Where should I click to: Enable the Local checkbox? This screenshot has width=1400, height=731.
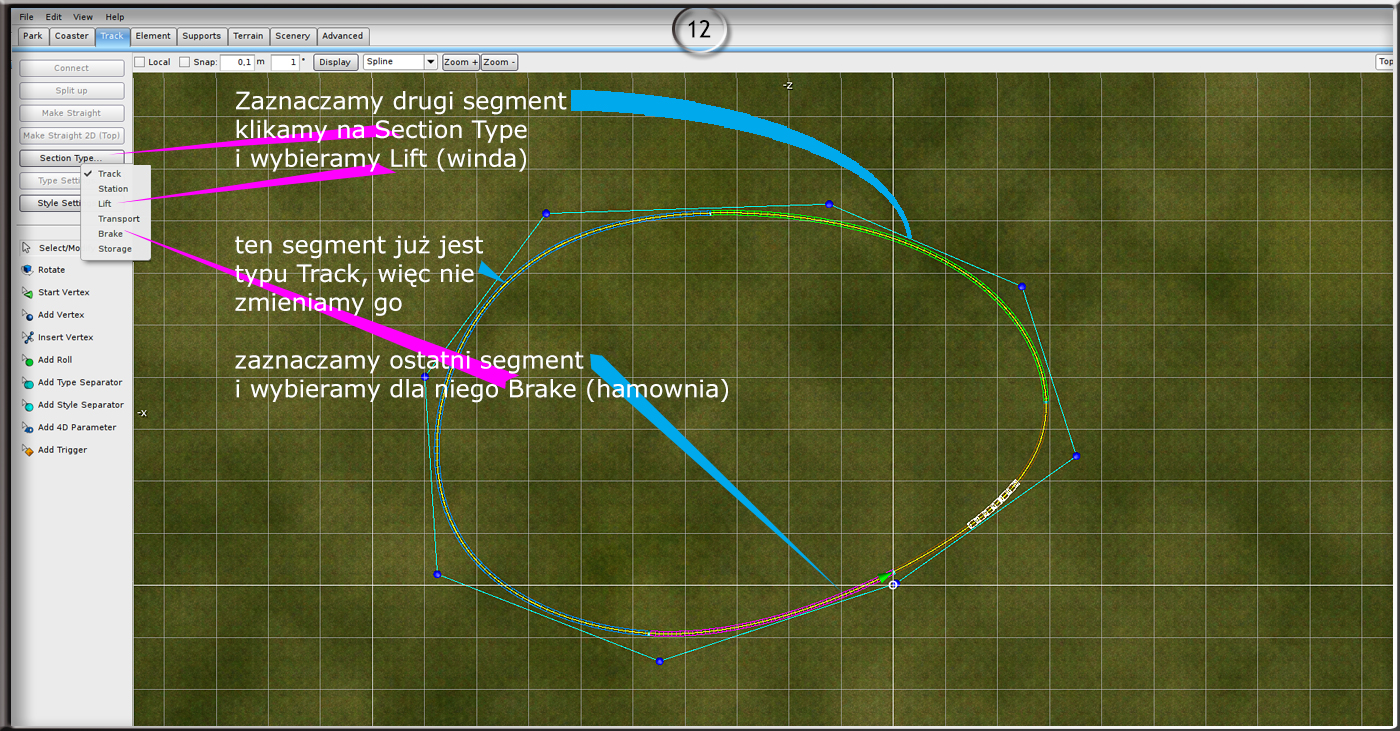140,62
